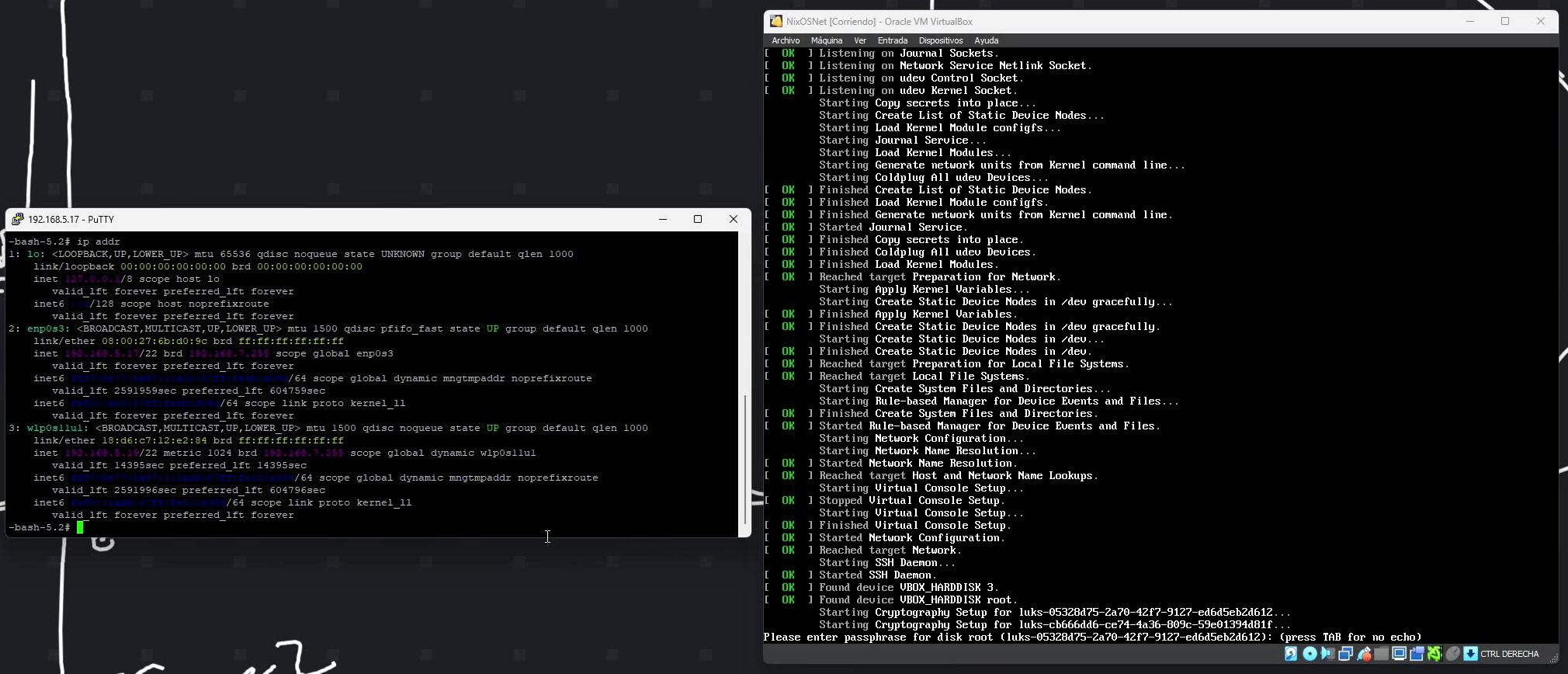This screenshot has width=1568, height=674.
Task: Maximize the NixOSNet VirtualBox window
Action: point(1505,21)
